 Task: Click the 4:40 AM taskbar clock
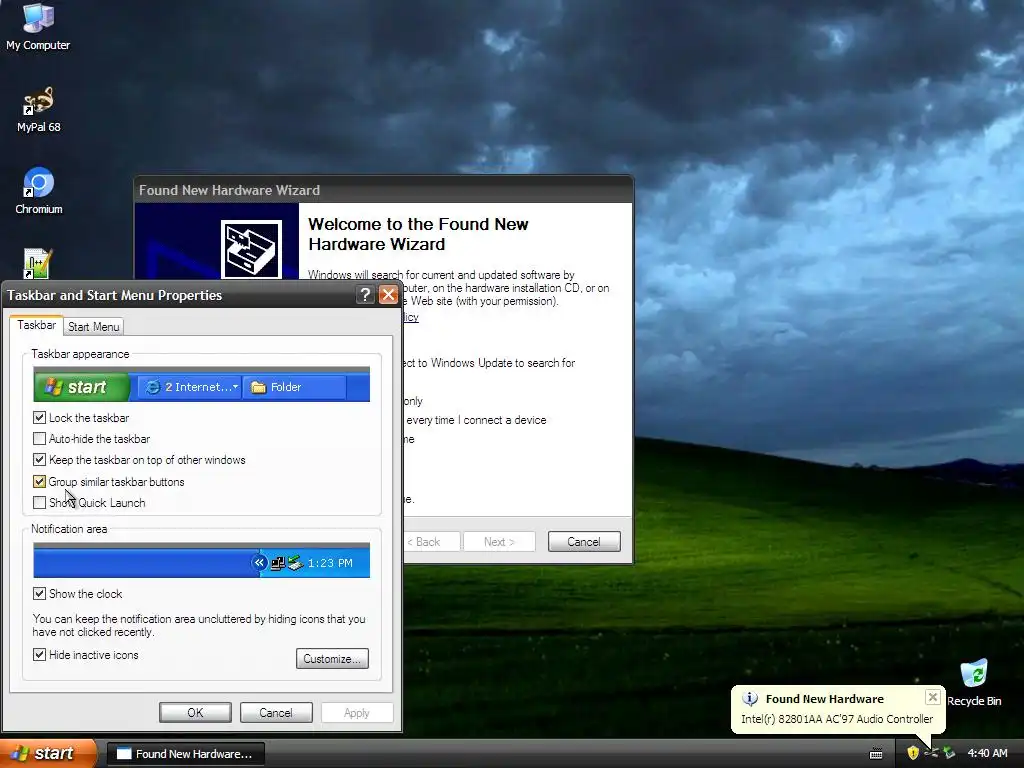point(987,753)
